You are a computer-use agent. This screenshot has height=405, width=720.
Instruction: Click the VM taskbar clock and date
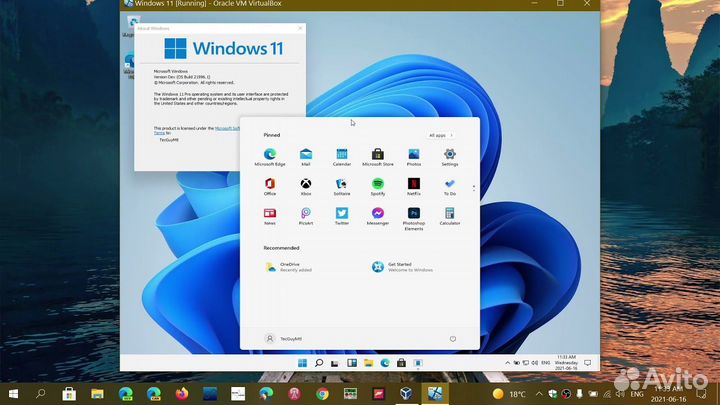(566, 363)
